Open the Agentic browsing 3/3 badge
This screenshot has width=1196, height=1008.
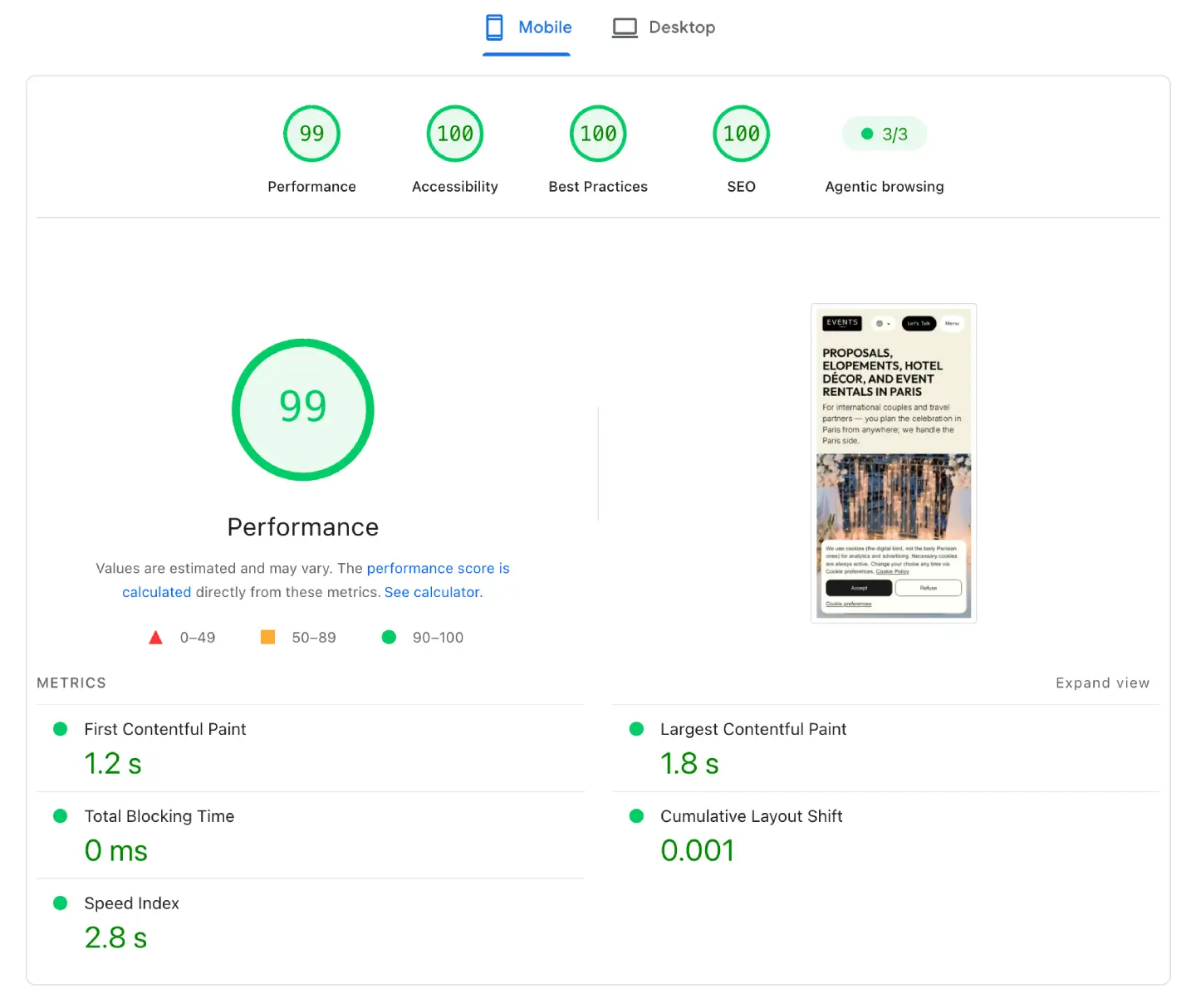coord(885,134)
